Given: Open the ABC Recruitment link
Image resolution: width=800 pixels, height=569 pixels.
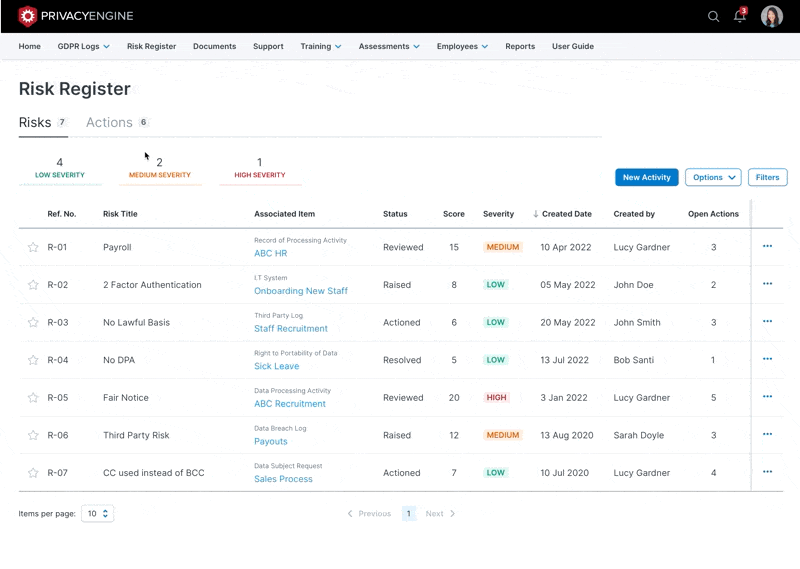Looking at the screenshot, I should click(x=290, y=404).
